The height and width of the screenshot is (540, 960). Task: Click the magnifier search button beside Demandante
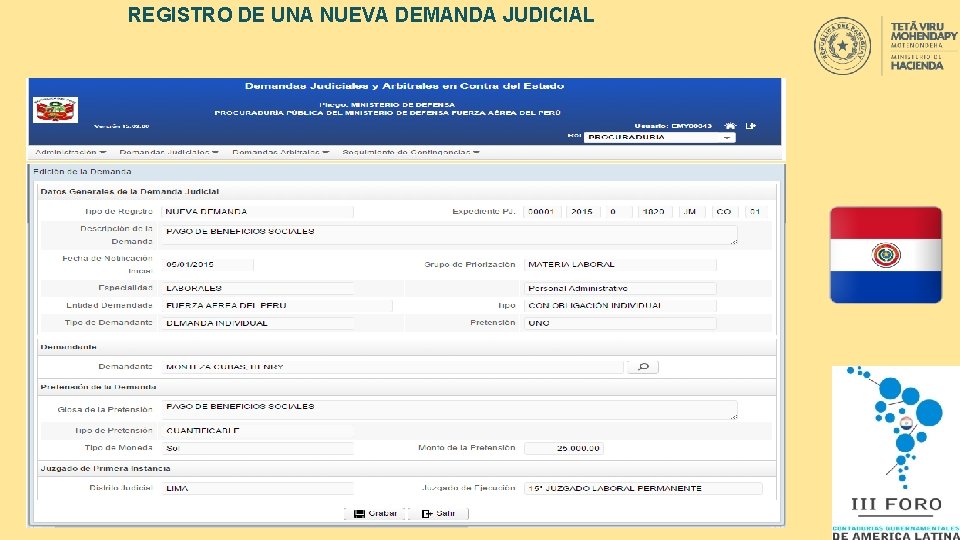(x=643, y=367)
